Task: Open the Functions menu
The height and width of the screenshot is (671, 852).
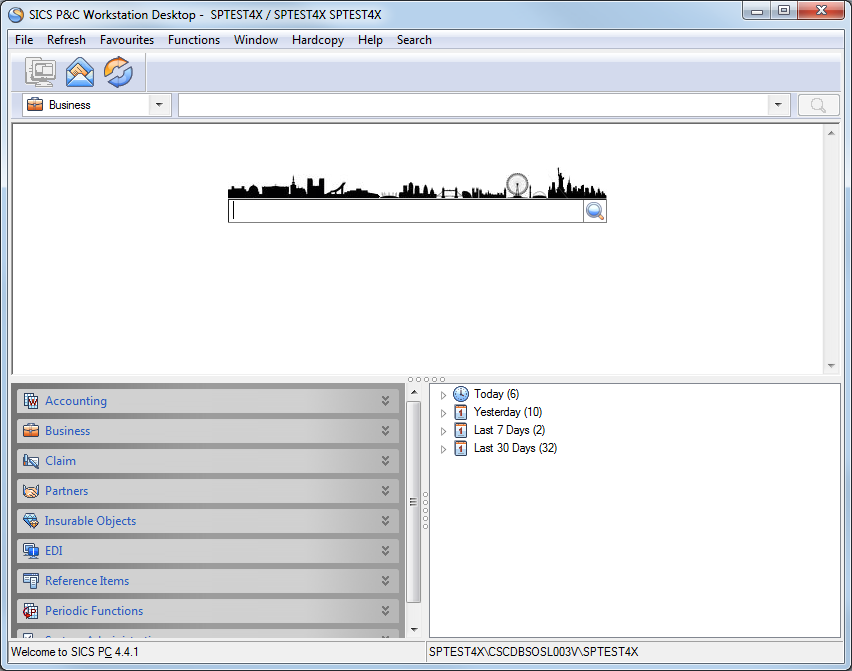Action: 193,40
